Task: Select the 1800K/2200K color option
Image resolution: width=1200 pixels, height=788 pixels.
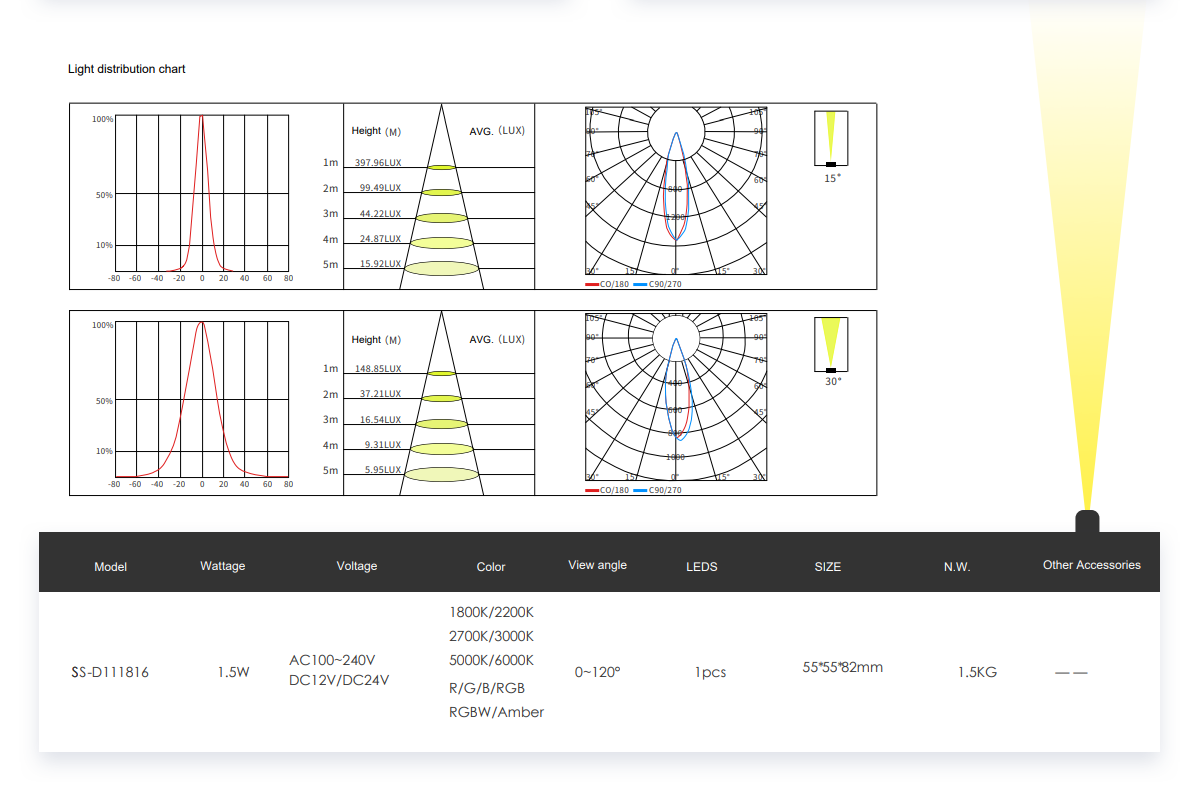Action: pos(491,612)
